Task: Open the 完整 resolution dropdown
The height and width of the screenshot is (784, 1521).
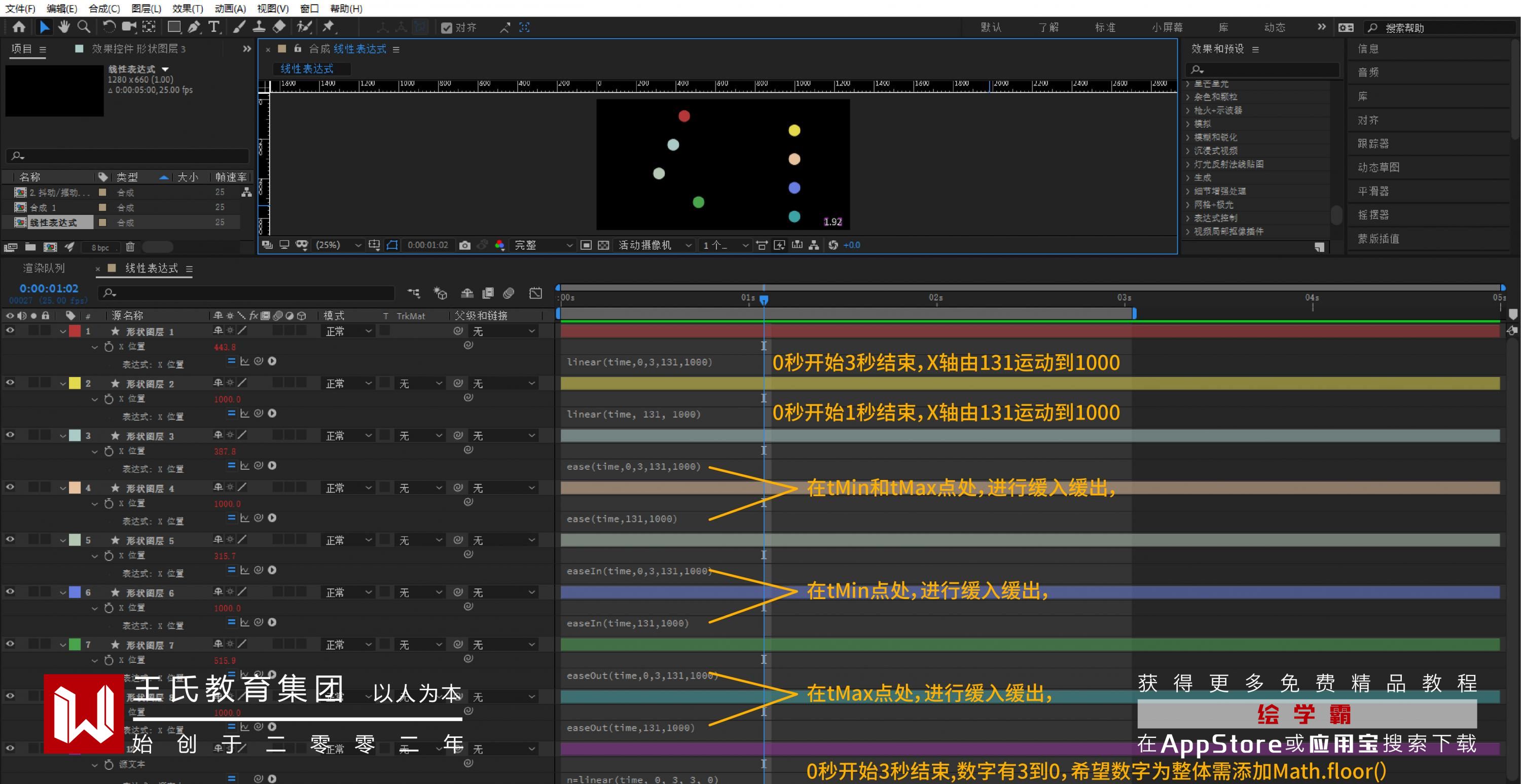Action: pyautogui.click(x=543, y=245)
